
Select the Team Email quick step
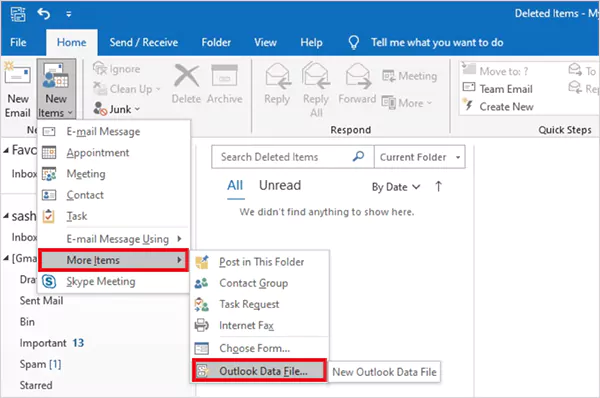pos(497,89)
